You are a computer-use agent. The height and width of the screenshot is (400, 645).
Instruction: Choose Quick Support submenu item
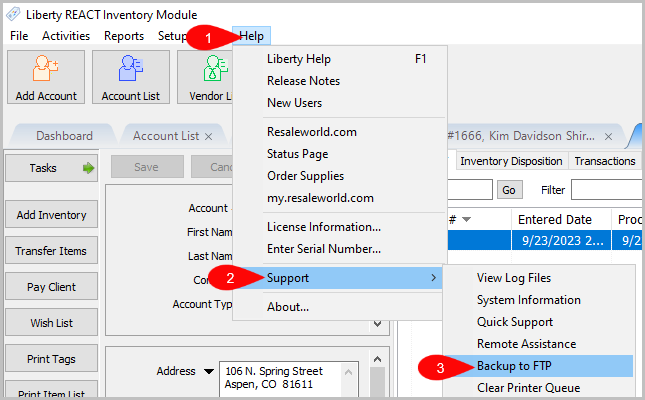click(x=538, y=322)
